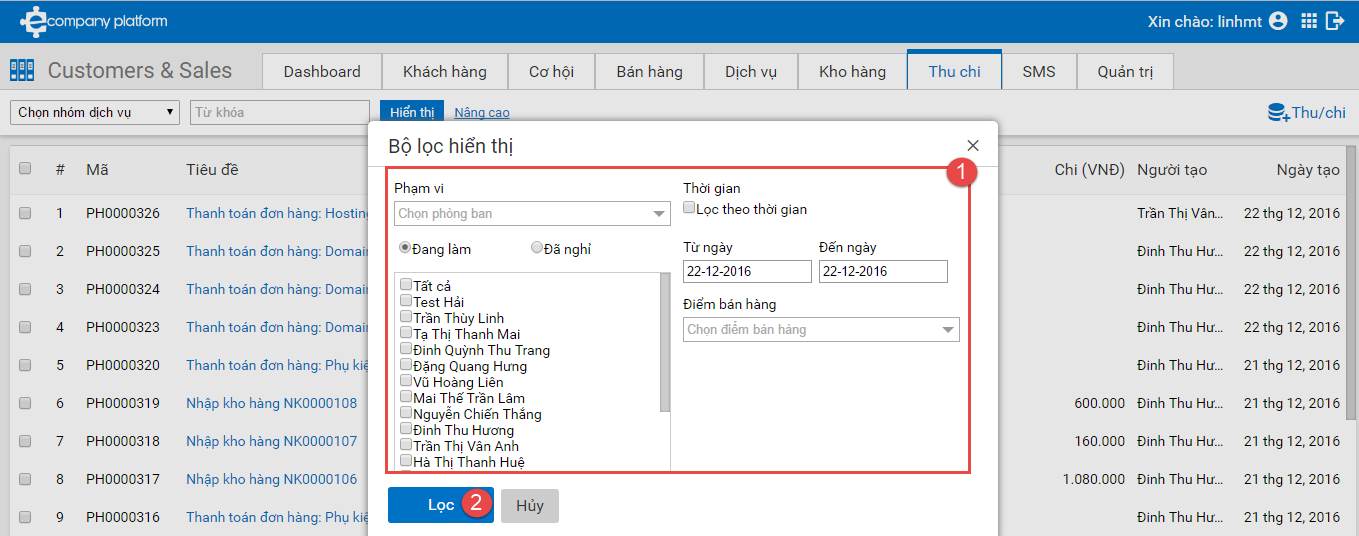Expand the Chọn phòng ban dropdown
This screenshot has height=536, width=1359.
point(532,213)
